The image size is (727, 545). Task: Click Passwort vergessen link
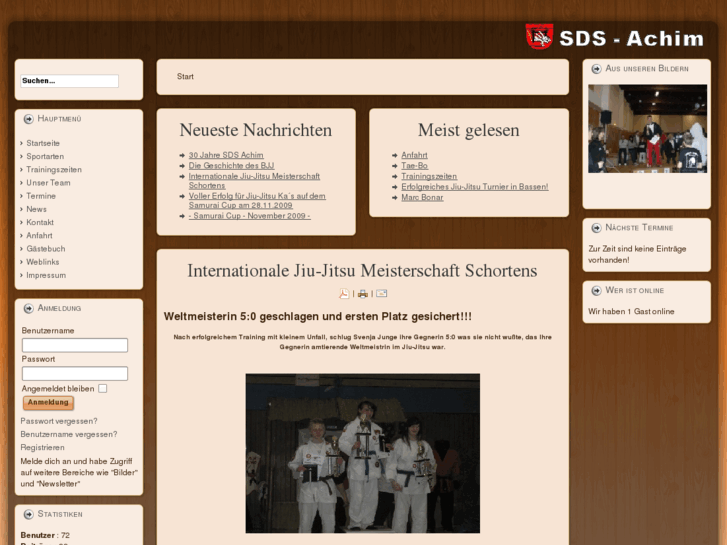point(59,421)
